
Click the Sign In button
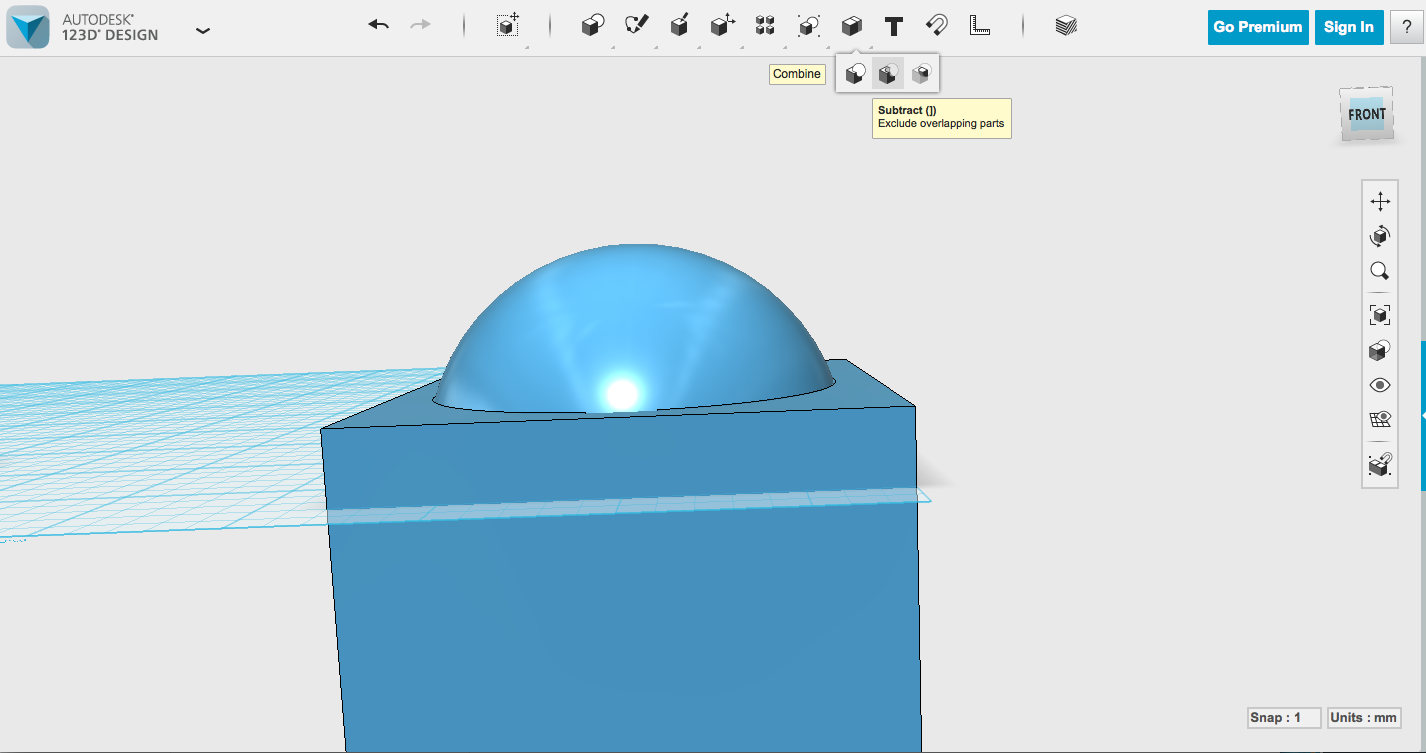coord(1348,27)
